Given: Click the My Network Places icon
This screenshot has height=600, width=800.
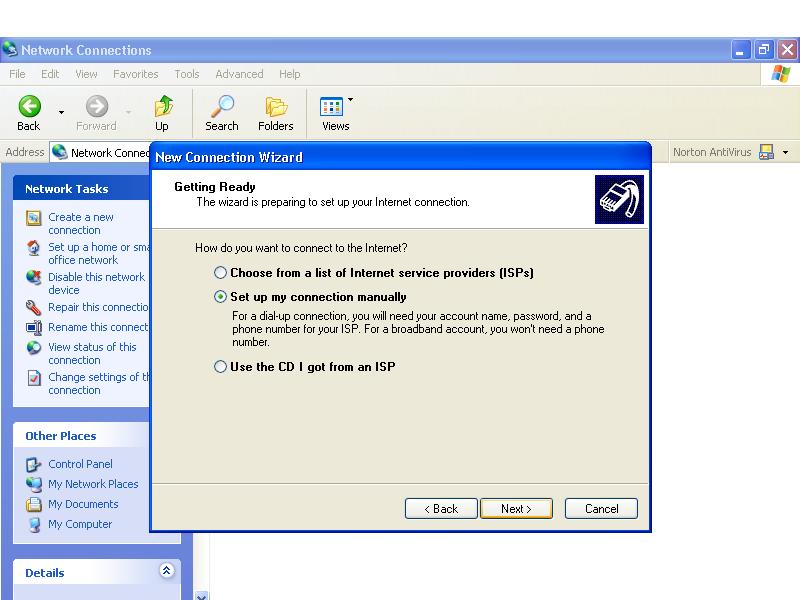Looking at the screenshot, I should pos(34,484).
